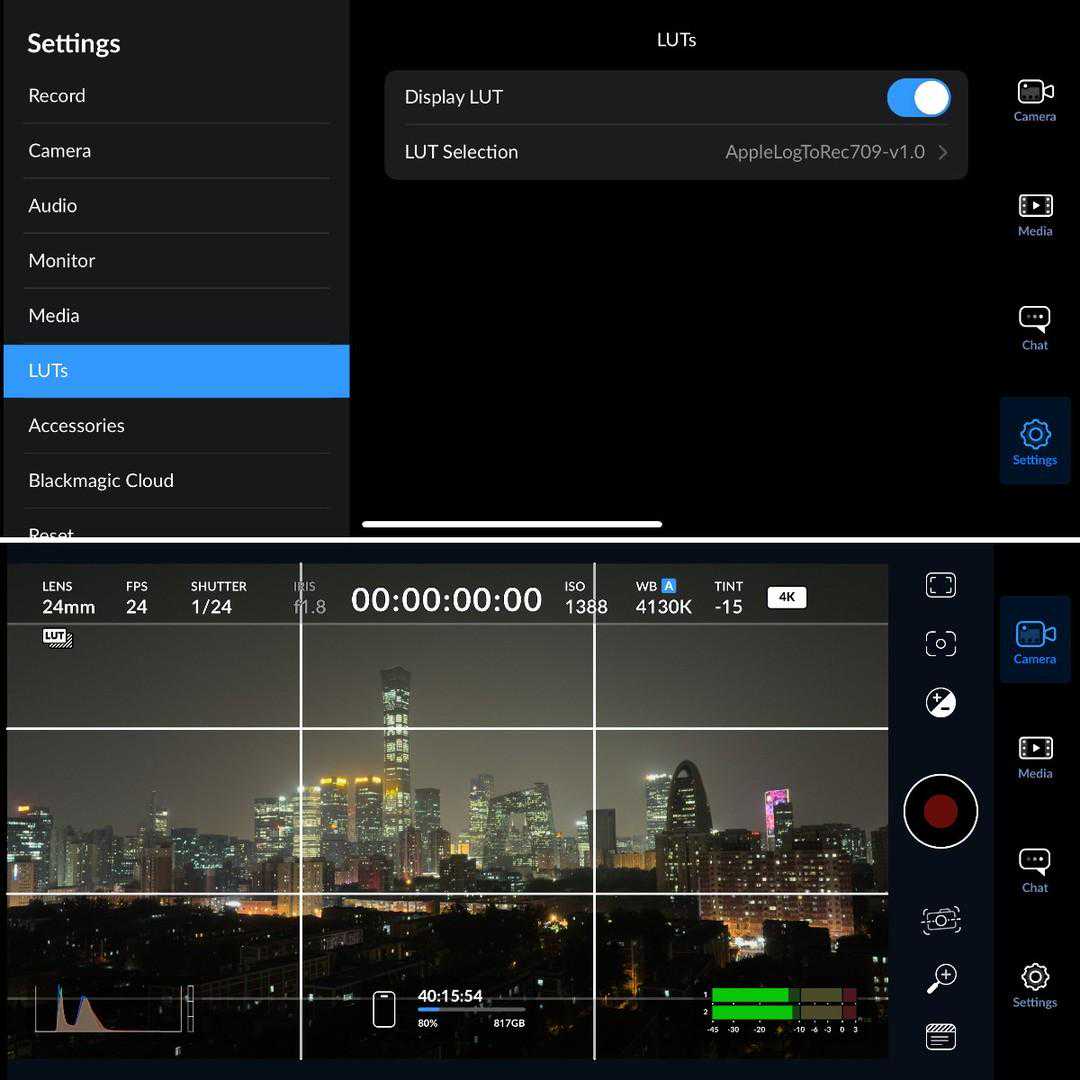Tap the autofocus target icon

tap(940, 644)
